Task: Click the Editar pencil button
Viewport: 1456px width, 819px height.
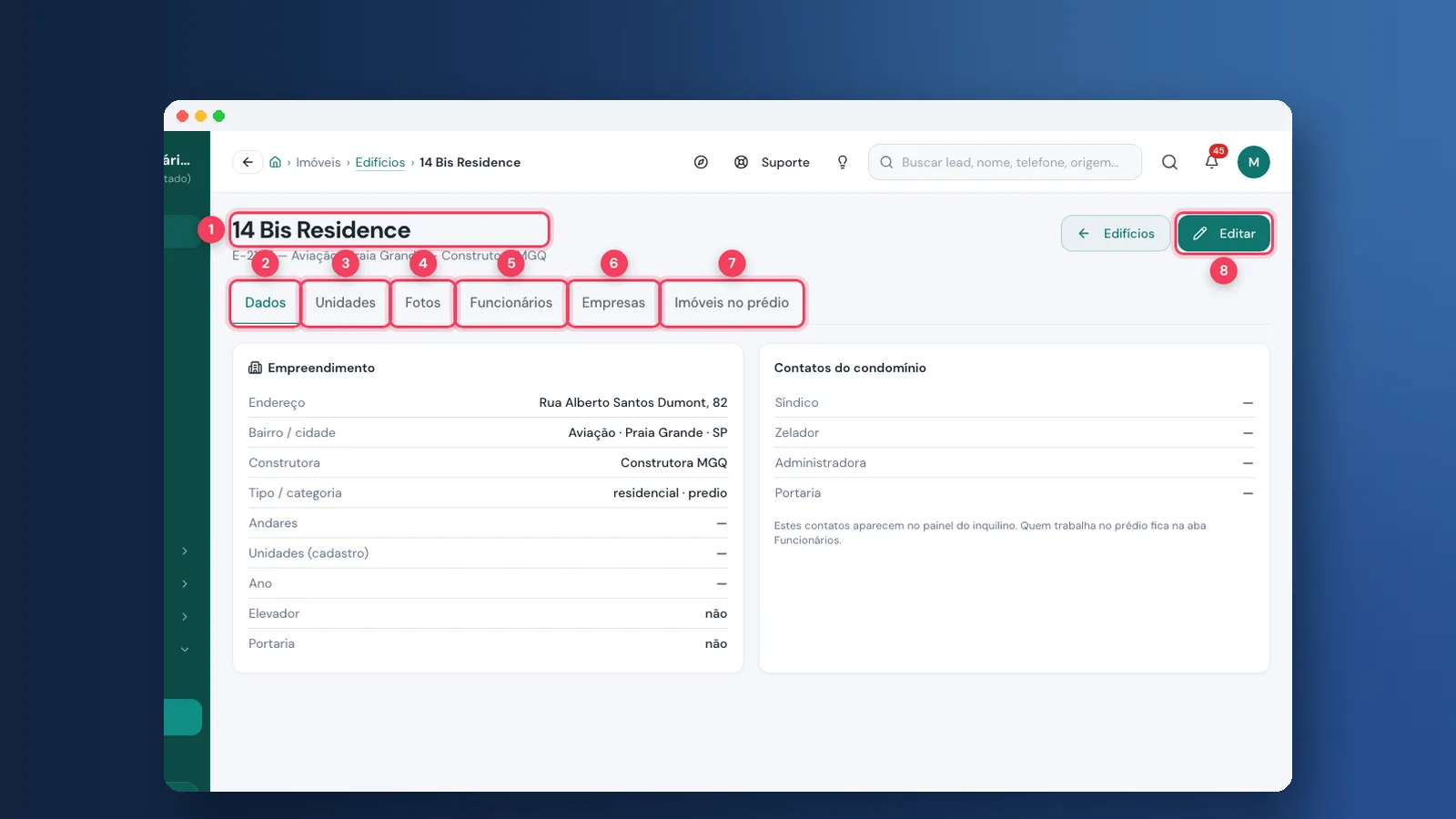Action: (1224, 233)
